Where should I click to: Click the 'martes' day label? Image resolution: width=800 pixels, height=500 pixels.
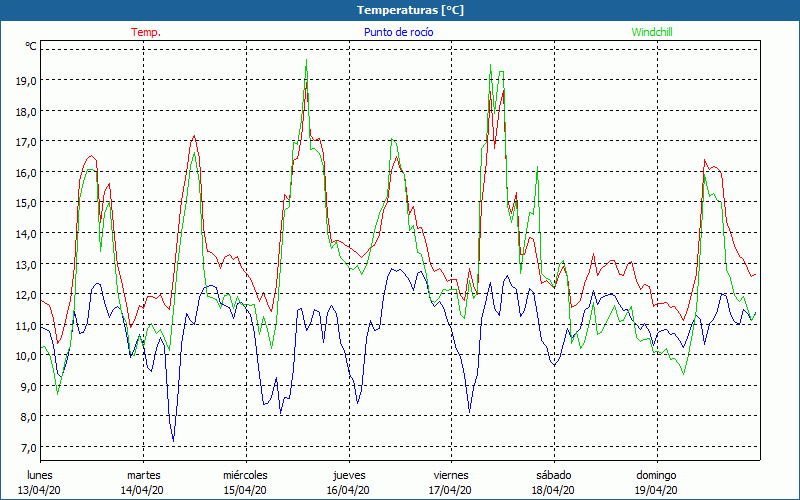(x=143, y=475)
